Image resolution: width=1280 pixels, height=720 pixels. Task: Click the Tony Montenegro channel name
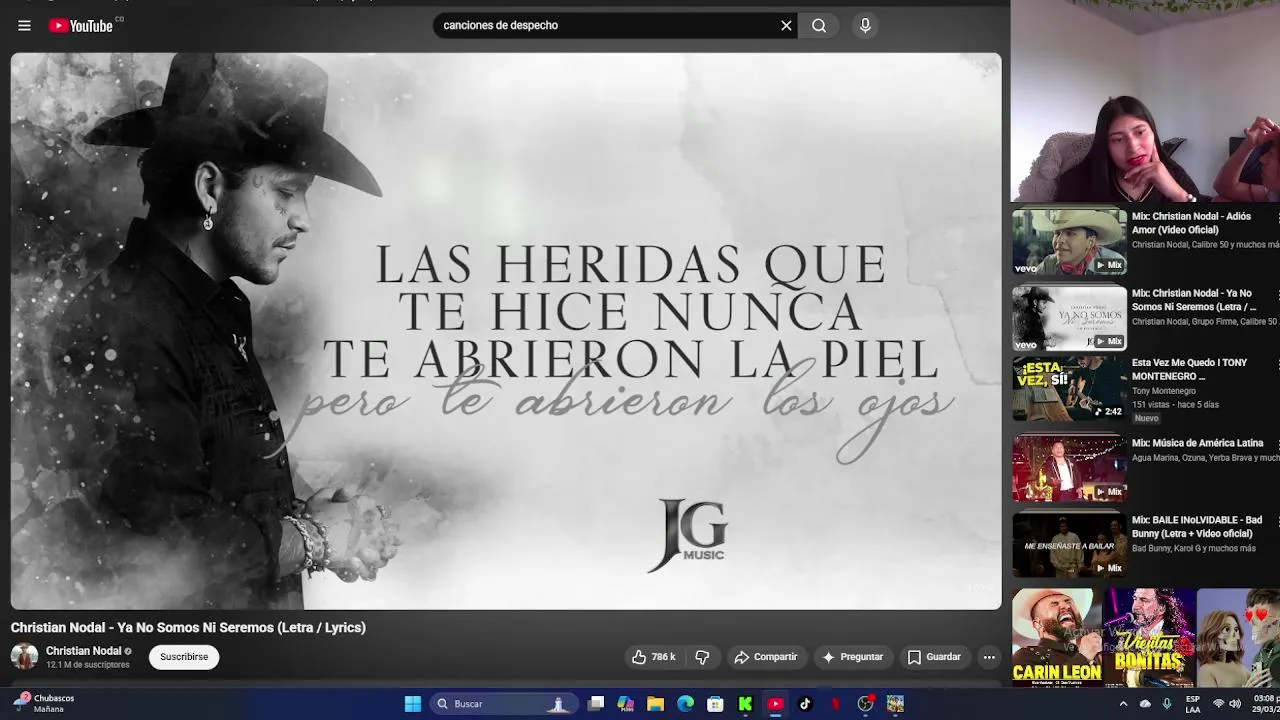tap(1163, 391)
